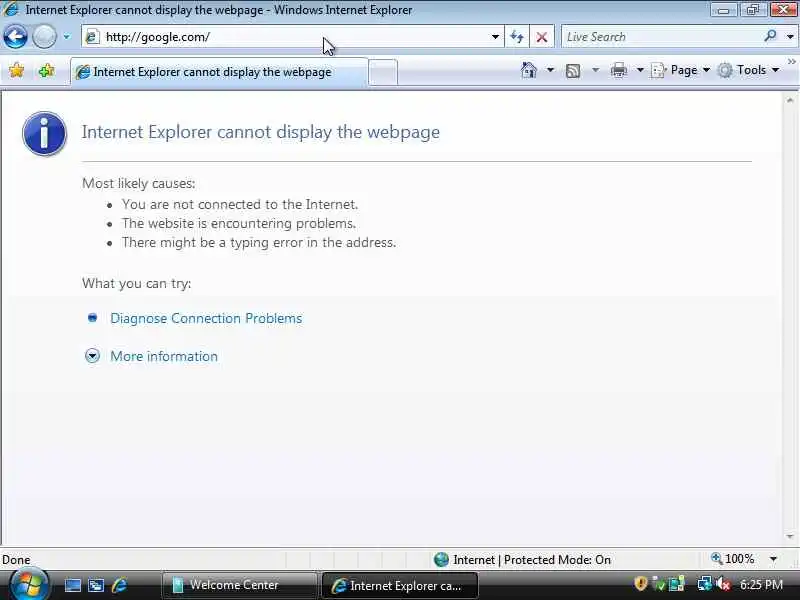Image resolution: width=800 pixels, height=600 pixels.
Task: Click the network connection tray icon
Action: 705,584
